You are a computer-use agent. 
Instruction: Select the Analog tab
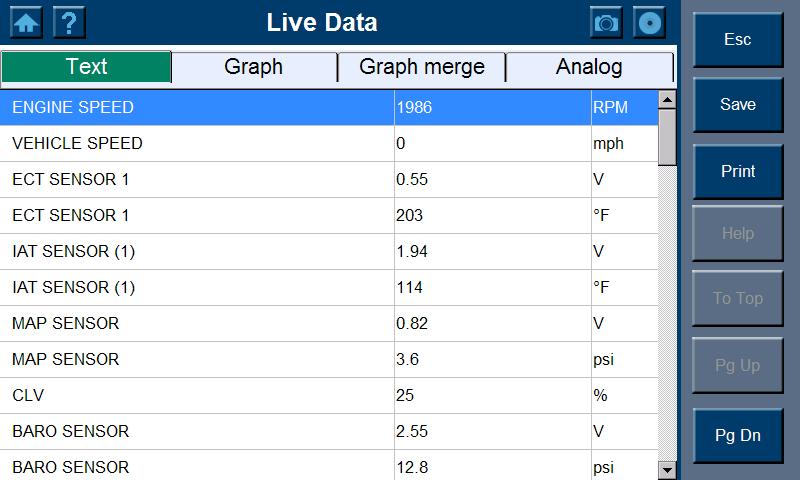[589, 67]
